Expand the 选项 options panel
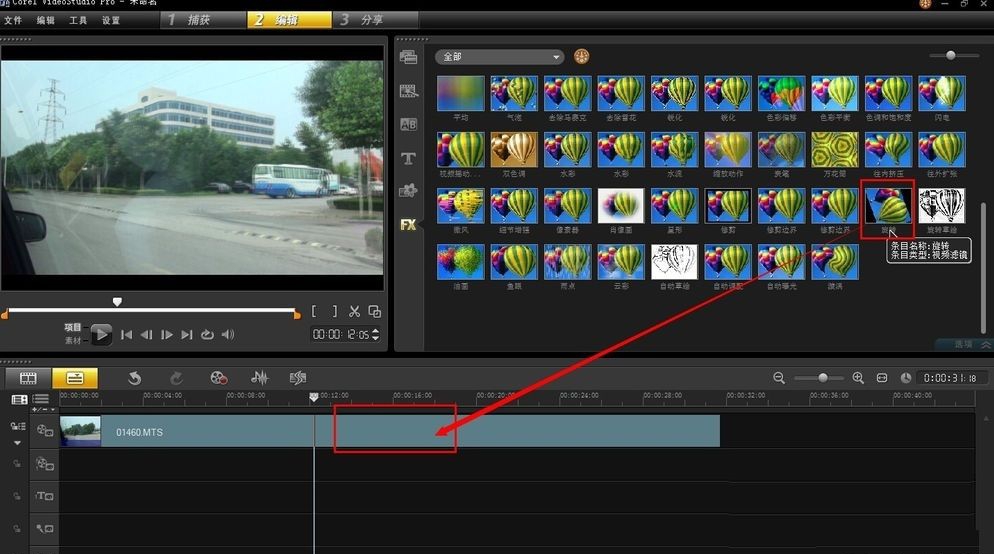 pos(964,344)
